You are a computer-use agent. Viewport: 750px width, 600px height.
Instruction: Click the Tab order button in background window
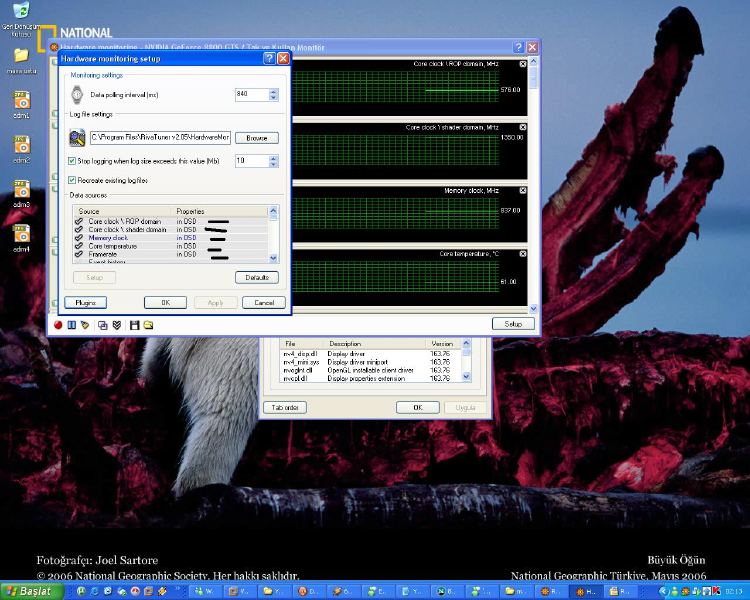point(285,408)
